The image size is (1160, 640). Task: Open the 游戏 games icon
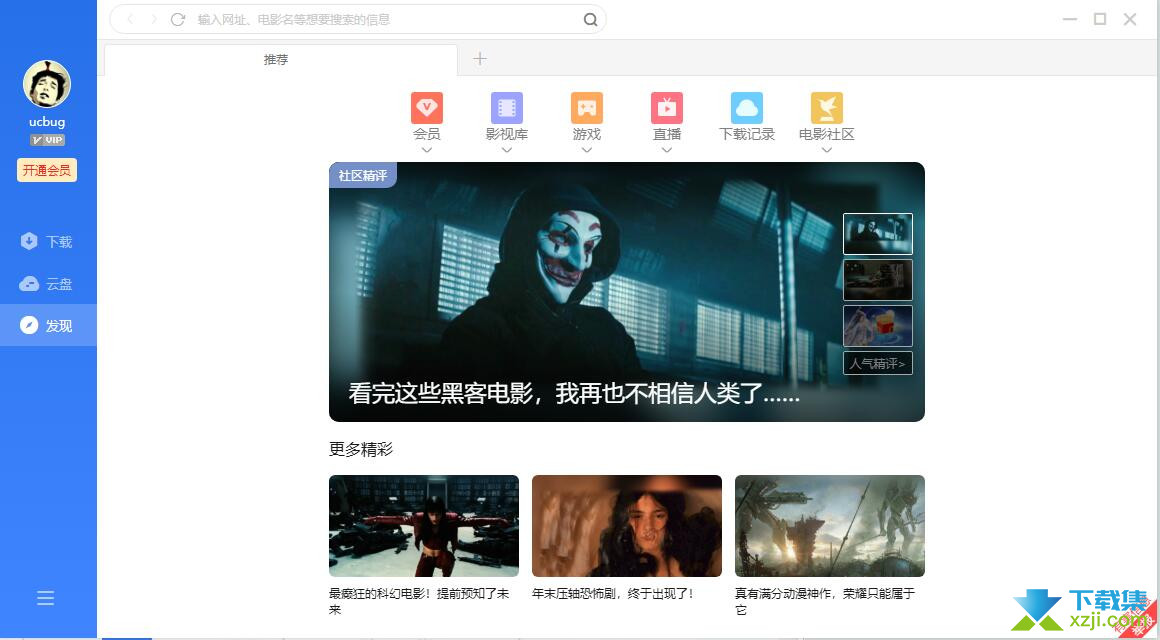(587, 108)
